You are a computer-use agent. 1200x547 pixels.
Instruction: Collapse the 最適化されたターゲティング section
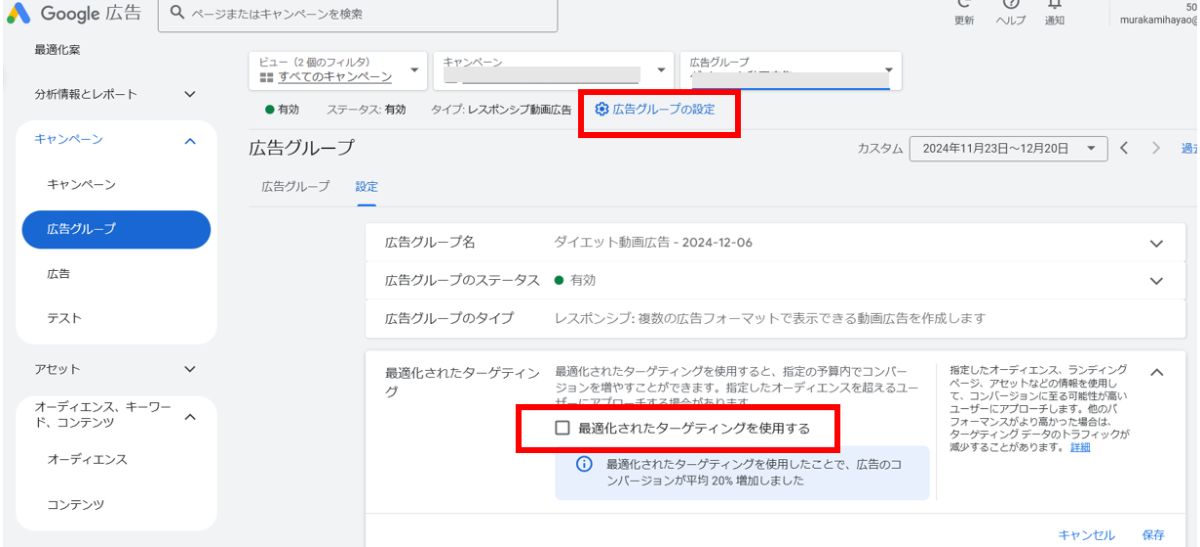tap(1157, 372)
